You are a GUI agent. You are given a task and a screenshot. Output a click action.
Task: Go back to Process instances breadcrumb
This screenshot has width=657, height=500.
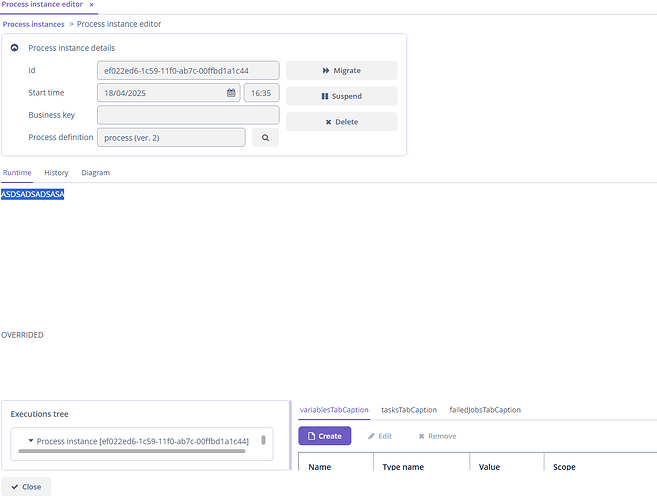(34, 24)
